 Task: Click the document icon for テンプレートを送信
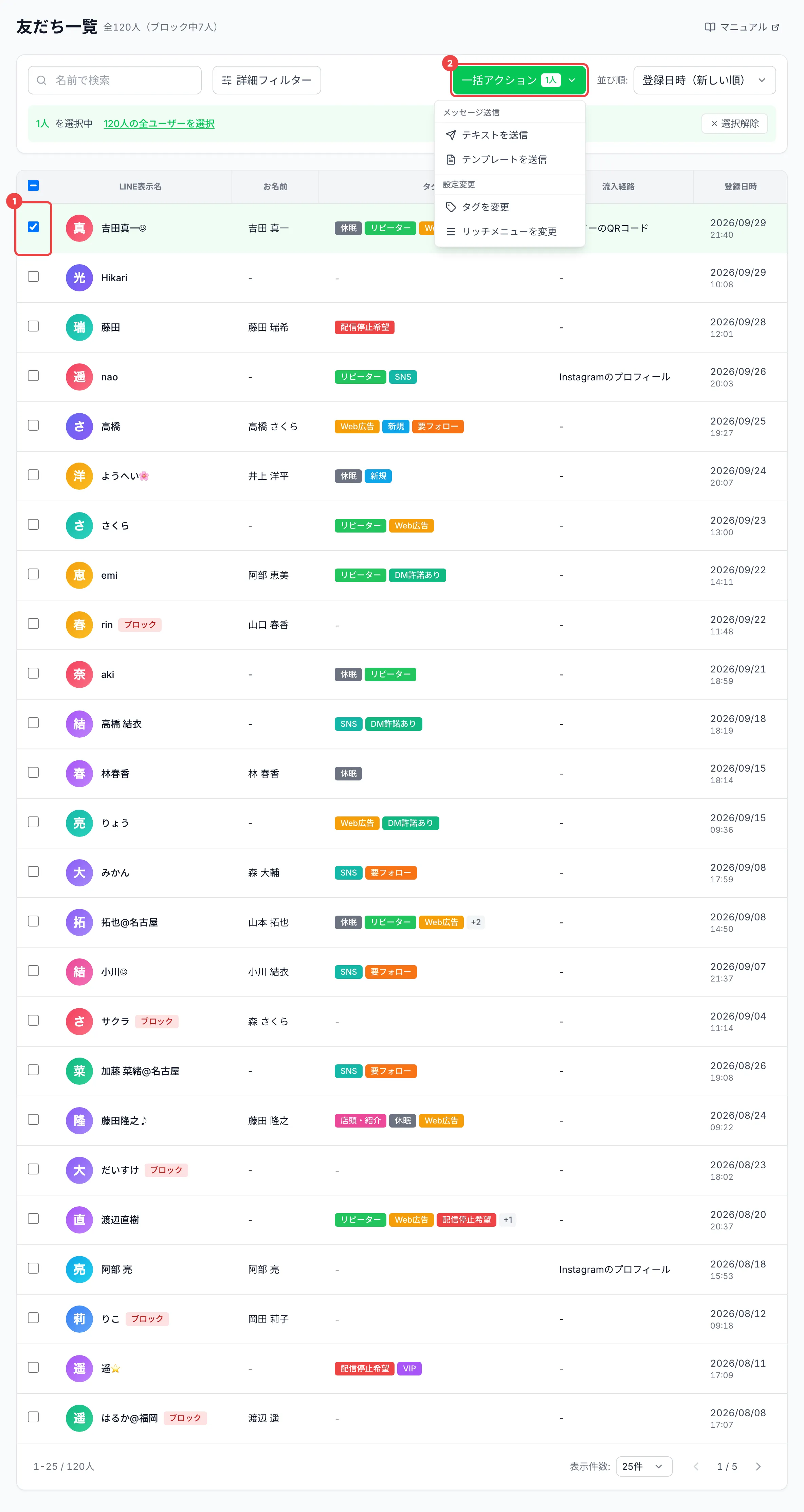tap(451, 160)
